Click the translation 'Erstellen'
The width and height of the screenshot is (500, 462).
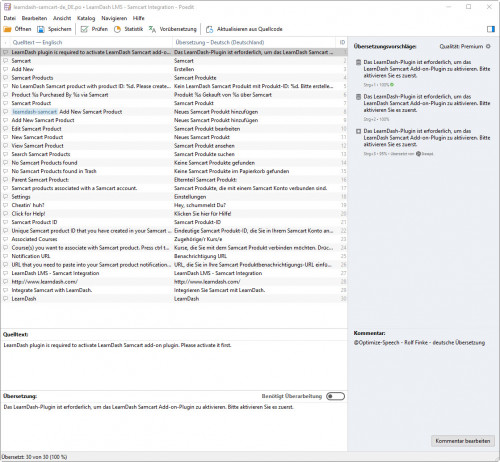184,69
